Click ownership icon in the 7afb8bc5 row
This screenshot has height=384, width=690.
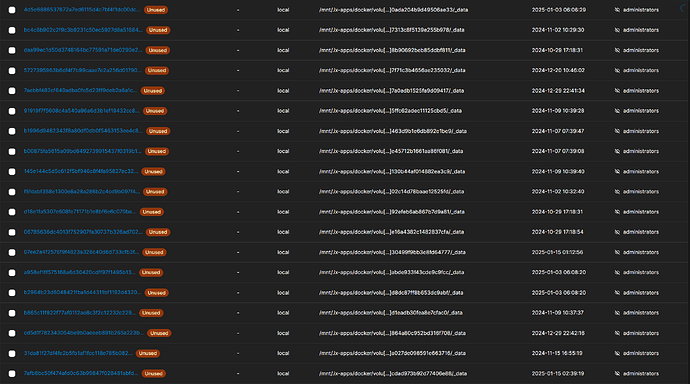[617, 373]
